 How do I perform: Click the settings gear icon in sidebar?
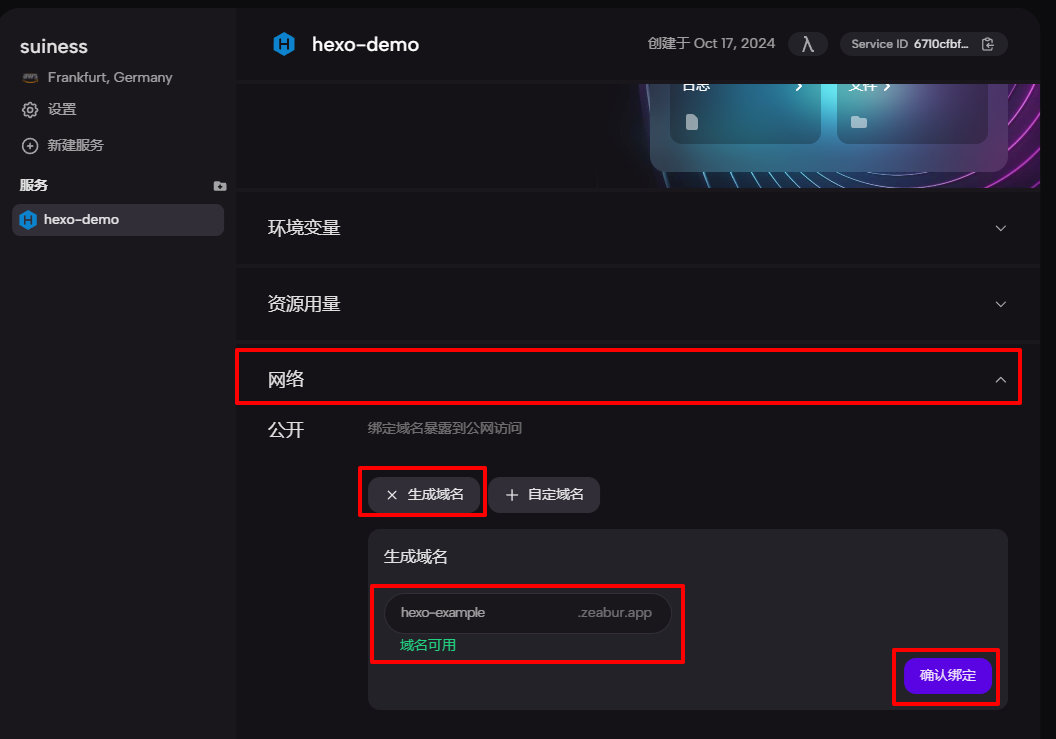click(x=30, y=110)
